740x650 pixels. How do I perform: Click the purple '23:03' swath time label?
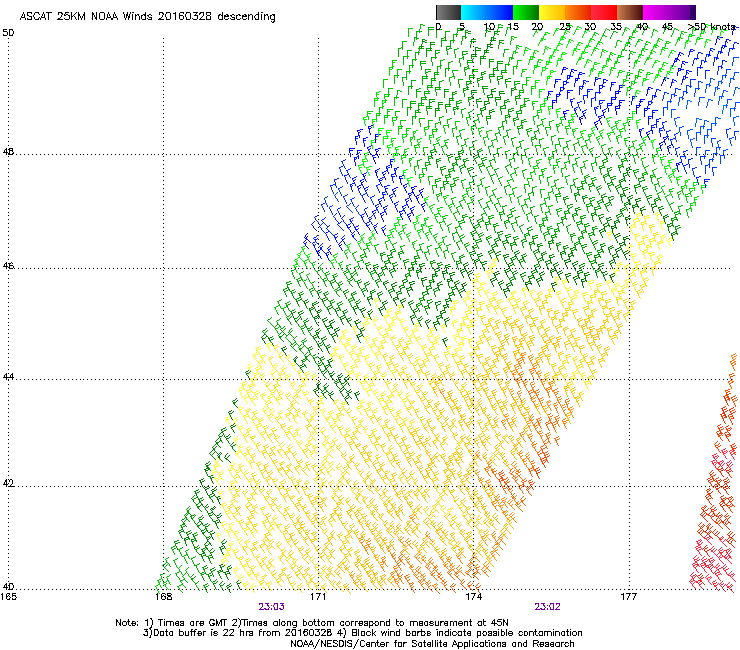coord(271,607)
